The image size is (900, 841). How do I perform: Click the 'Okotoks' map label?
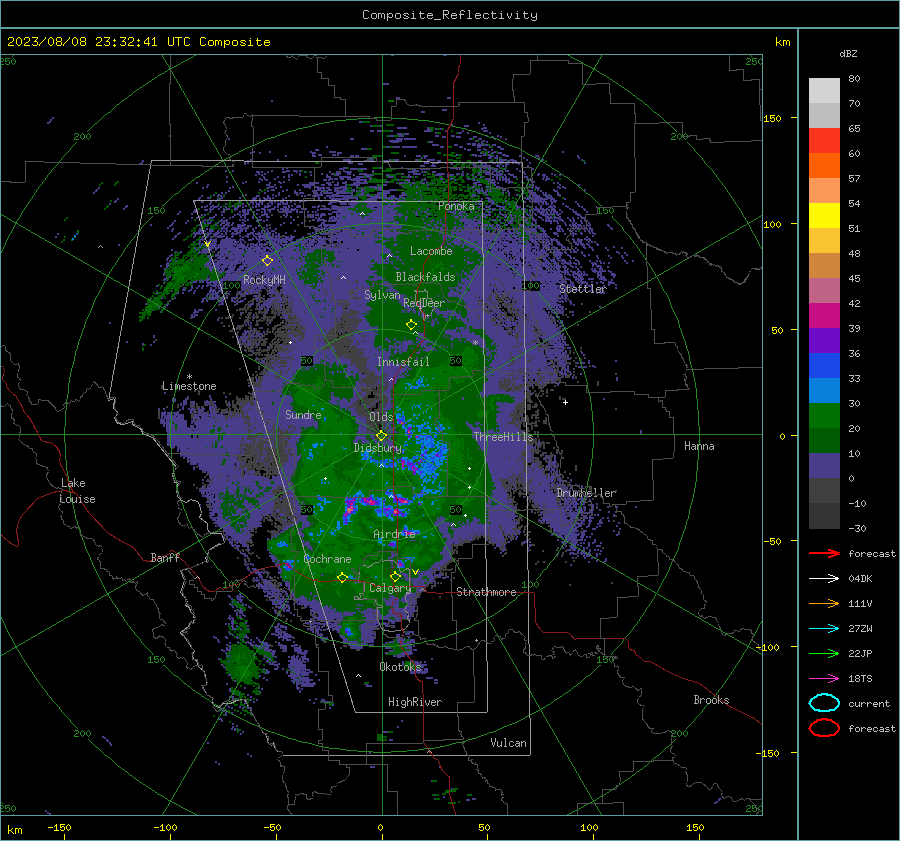(400, 666)
